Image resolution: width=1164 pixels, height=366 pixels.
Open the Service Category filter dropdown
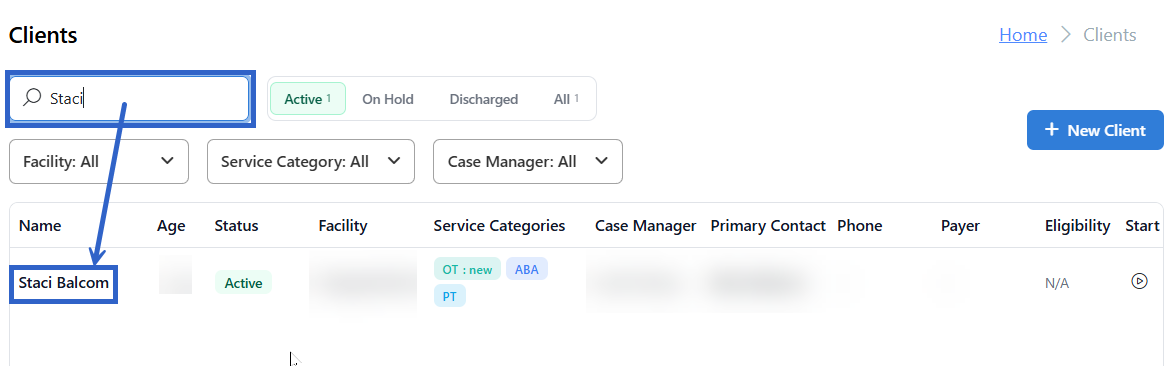point(311,161)
